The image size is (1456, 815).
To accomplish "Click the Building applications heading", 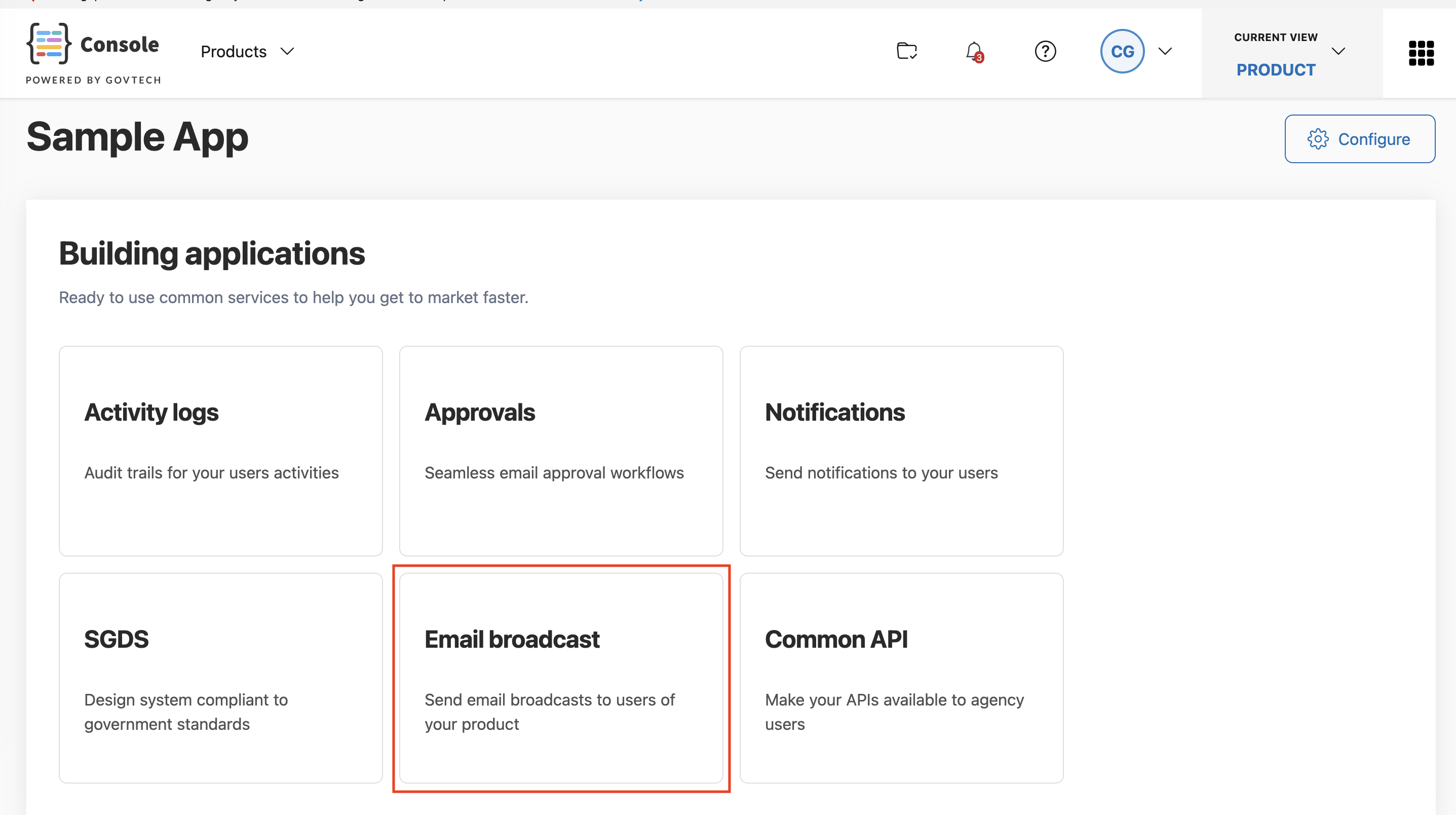I will [x=212, y=253].
